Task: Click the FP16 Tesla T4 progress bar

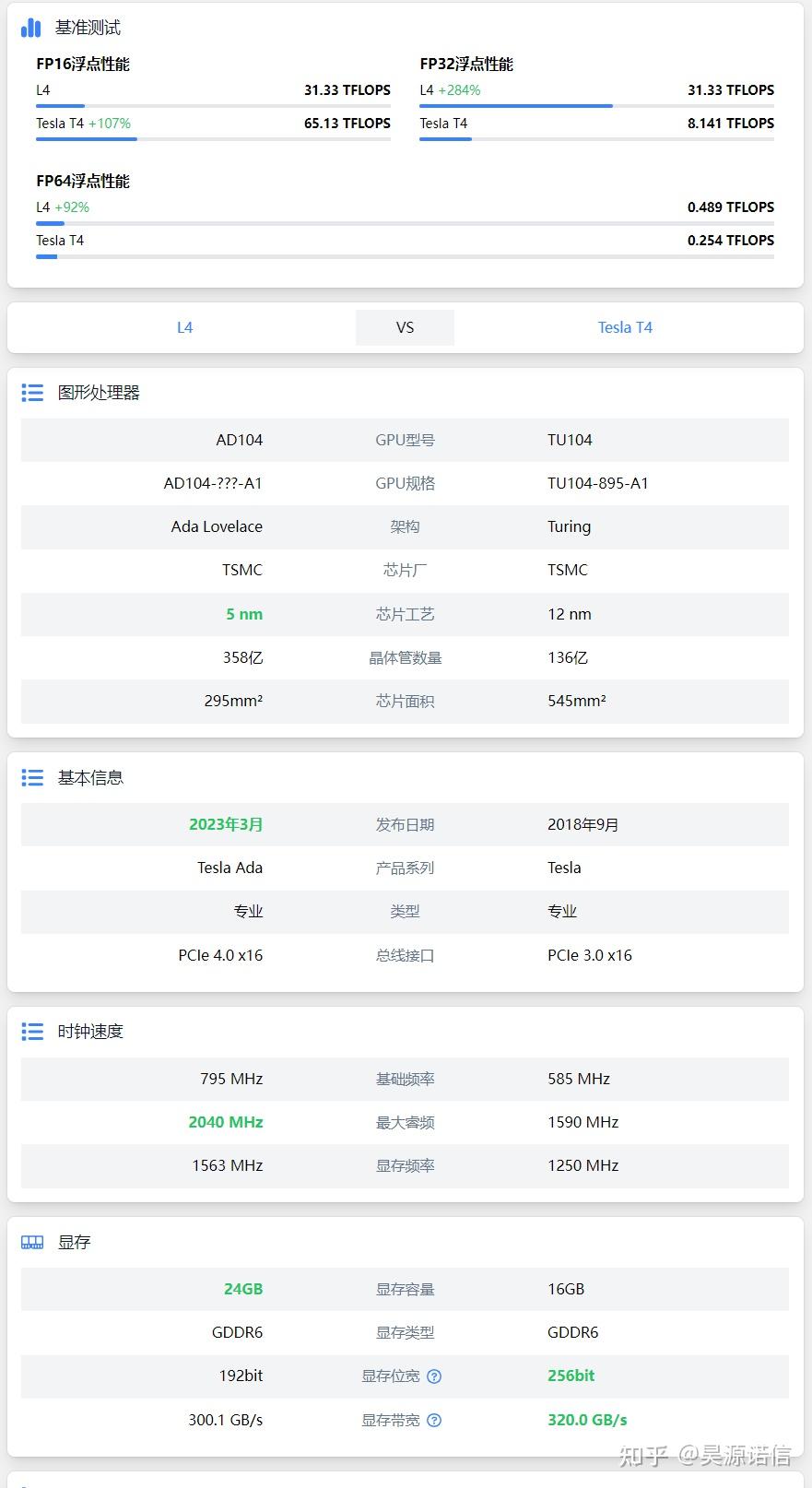Action: pyautogui.click(x=86, y=139)
